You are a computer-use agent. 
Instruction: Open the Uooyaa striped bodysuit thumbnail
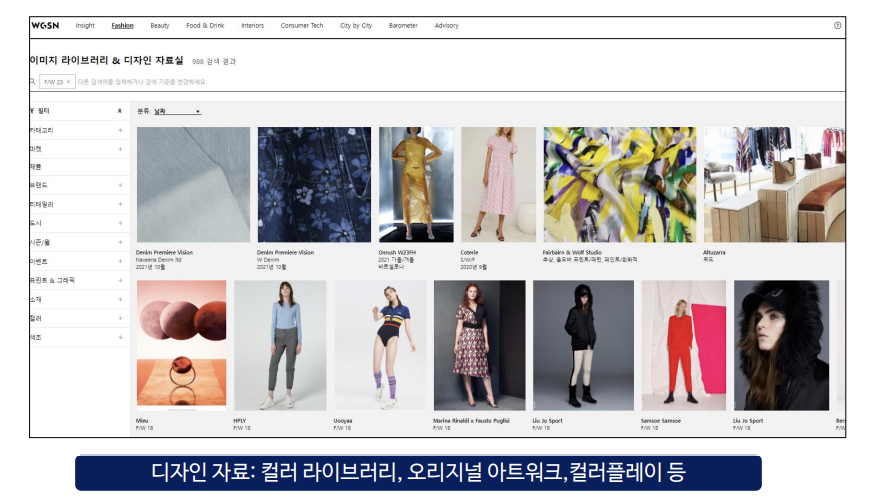point(380,345)
